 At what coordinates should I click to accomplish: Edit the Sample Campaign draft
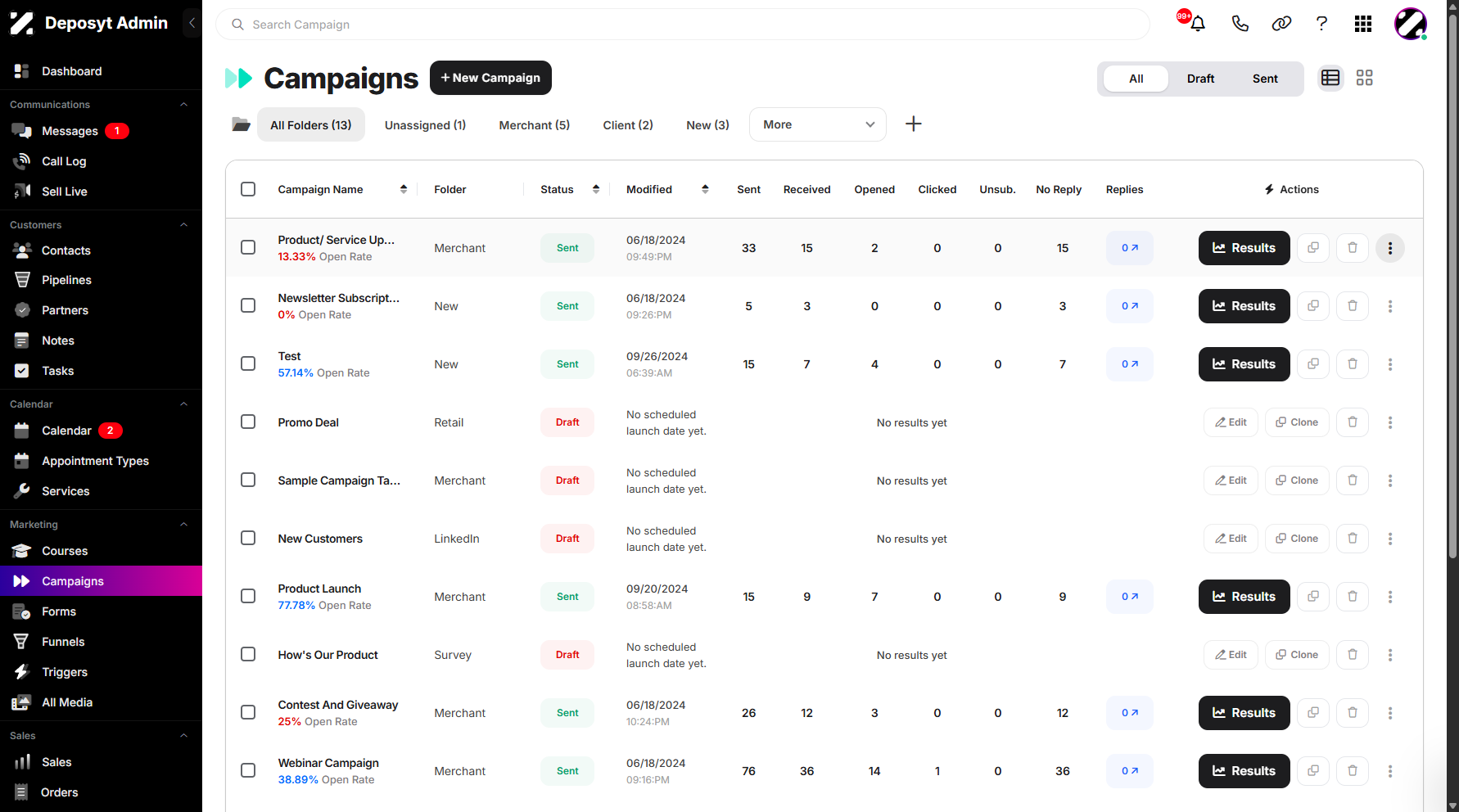(x=1231, y=480)
